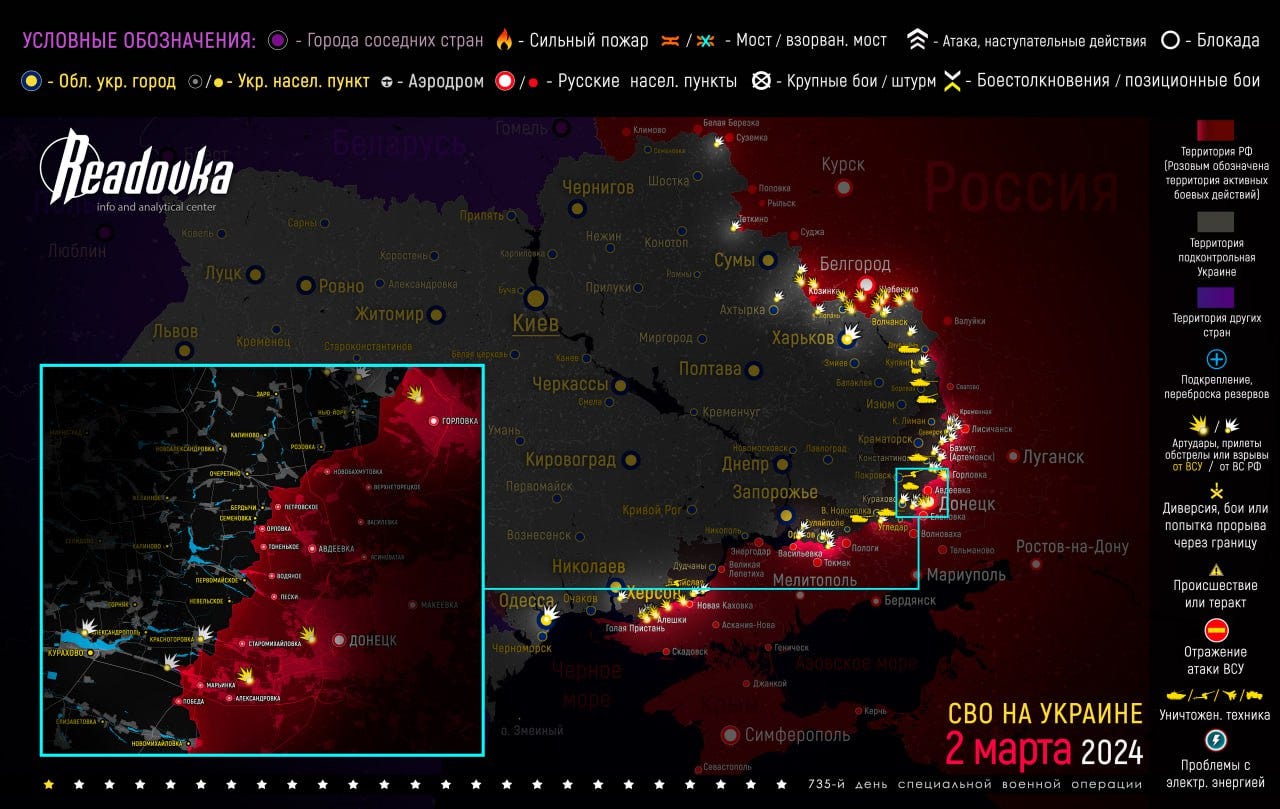Image resolution: width=1280 pixels, height=809 pixels.
Task: Click the Белгород city marker
Action: coord(868,285)
